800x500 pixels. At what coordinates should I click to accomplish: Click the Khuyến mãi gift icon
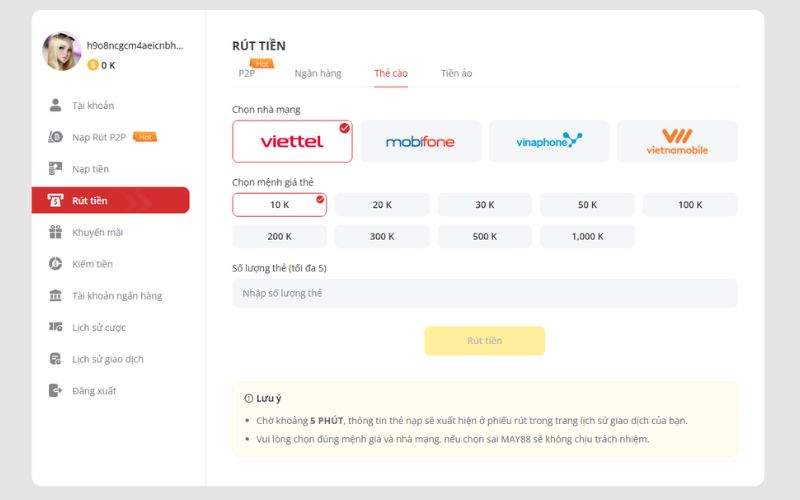tap(55, 232)
